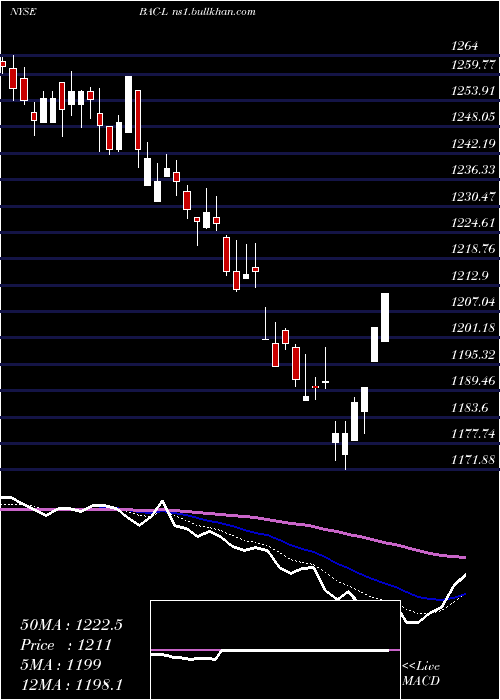Click the NYSE exchange label
The height and width of the screenshot is (700, 500).
pos(23,12)
